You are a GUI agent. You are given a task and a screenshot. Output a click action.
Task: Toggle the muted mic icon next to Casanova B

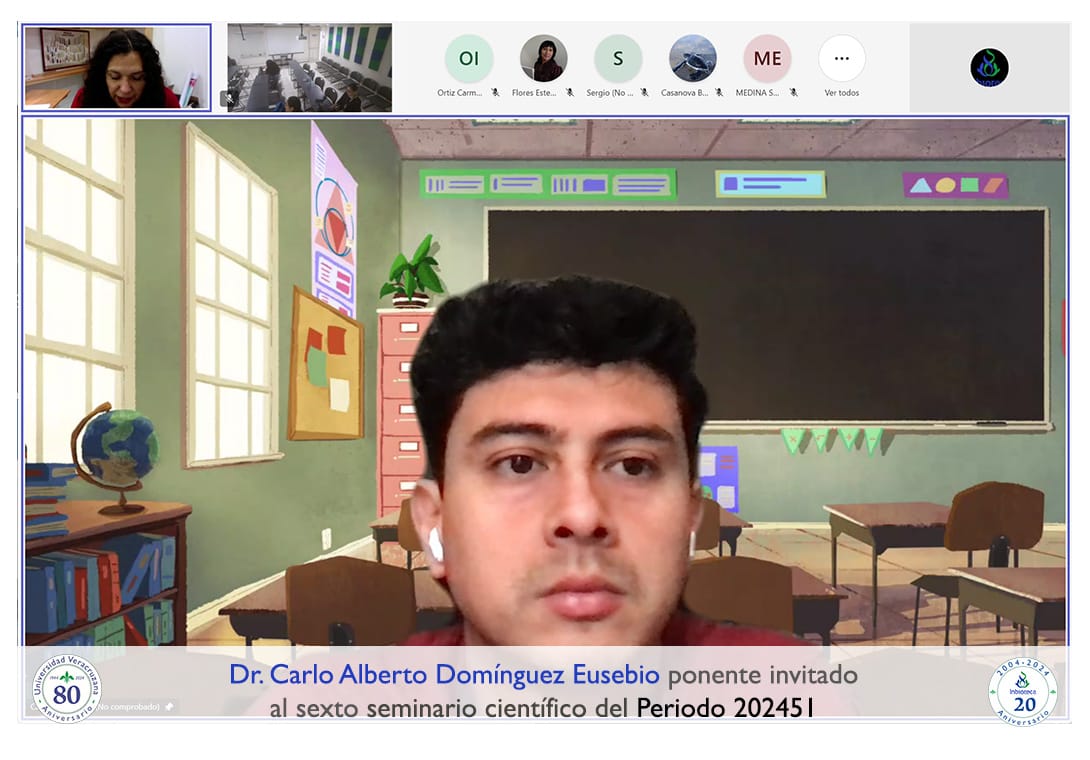click(718, 93)
